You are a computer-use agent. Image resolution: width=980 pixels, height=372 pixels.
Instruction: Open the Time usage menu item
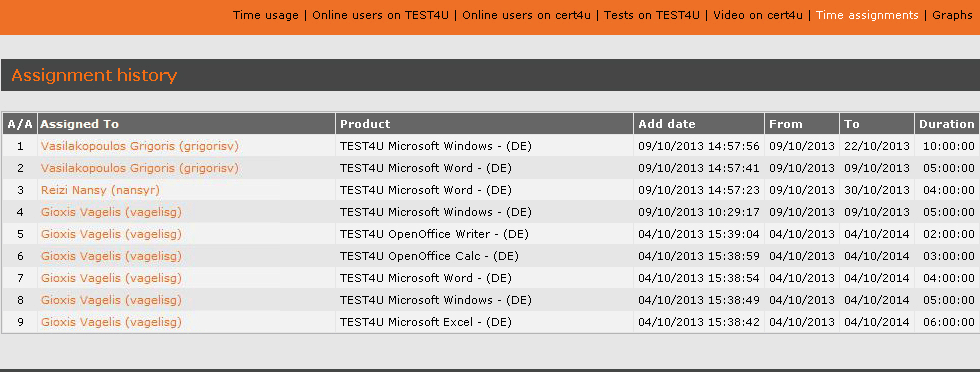(x=266, y=15)
